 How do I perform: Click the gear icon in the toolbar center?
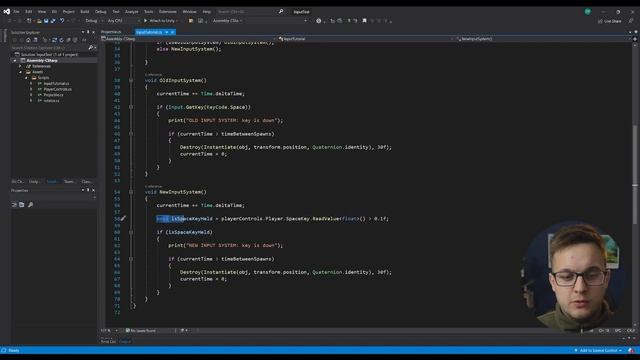tap(319, 21)
